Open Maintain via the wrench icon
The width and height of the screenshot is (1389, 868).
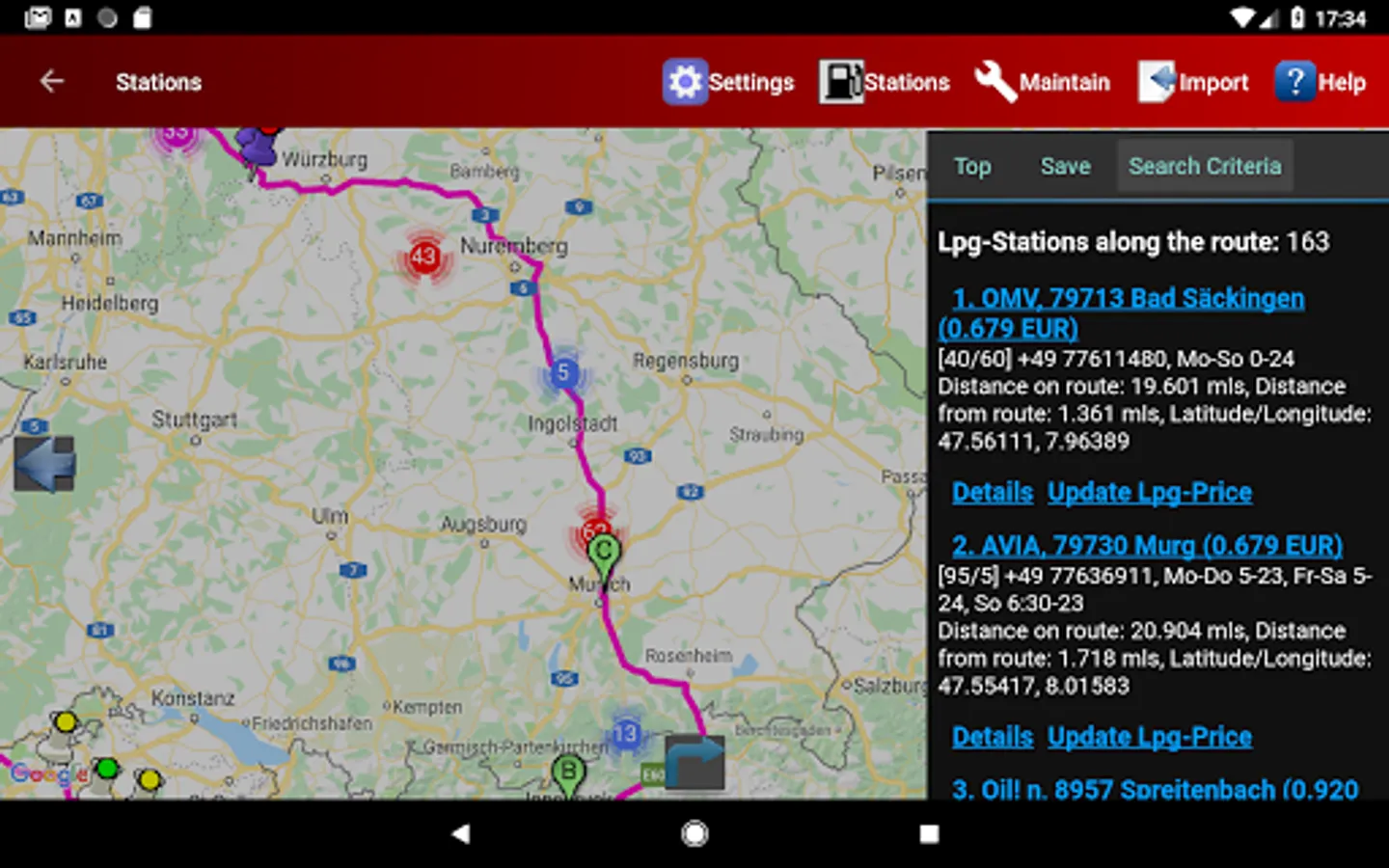click(x=994, y=82)
